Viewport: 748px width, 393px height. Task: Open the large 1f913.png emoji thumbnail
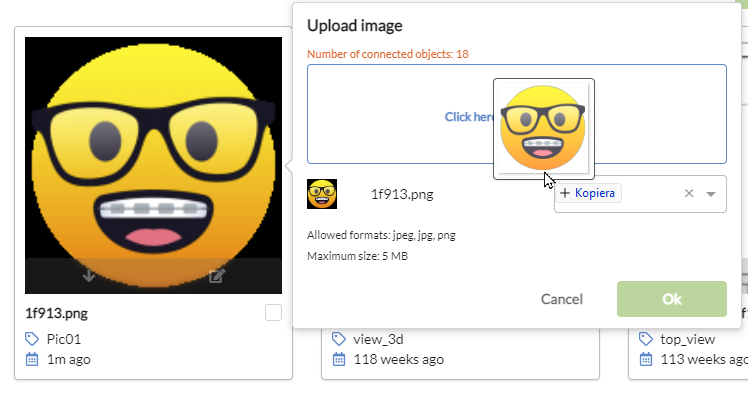[154, 165]
